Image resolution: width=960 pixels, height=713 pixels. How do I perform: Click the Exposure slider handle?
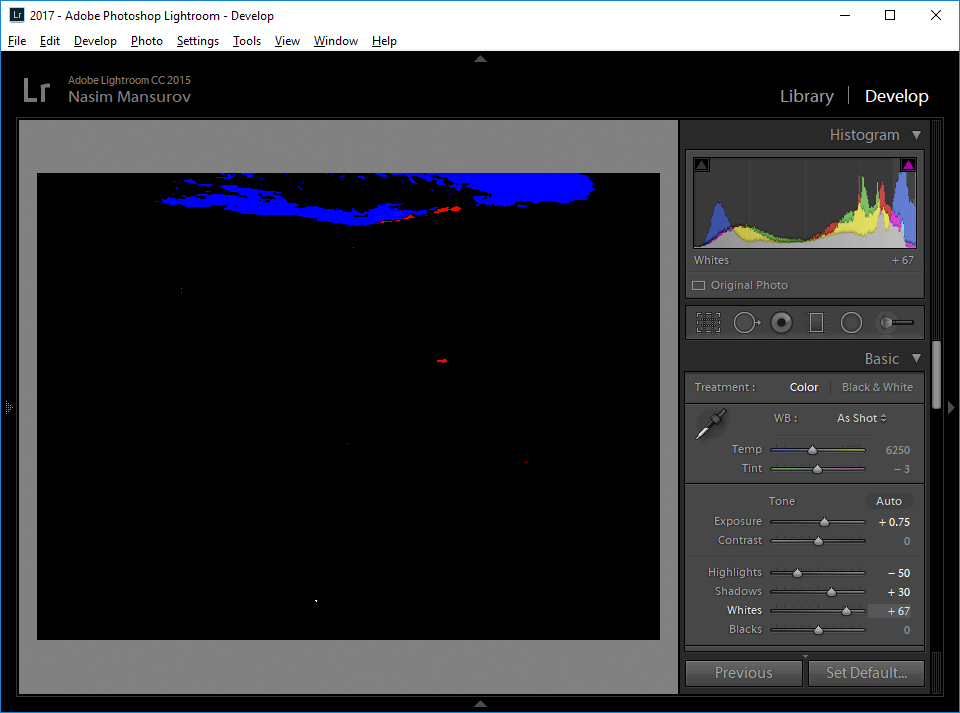[x=825, y=522]
